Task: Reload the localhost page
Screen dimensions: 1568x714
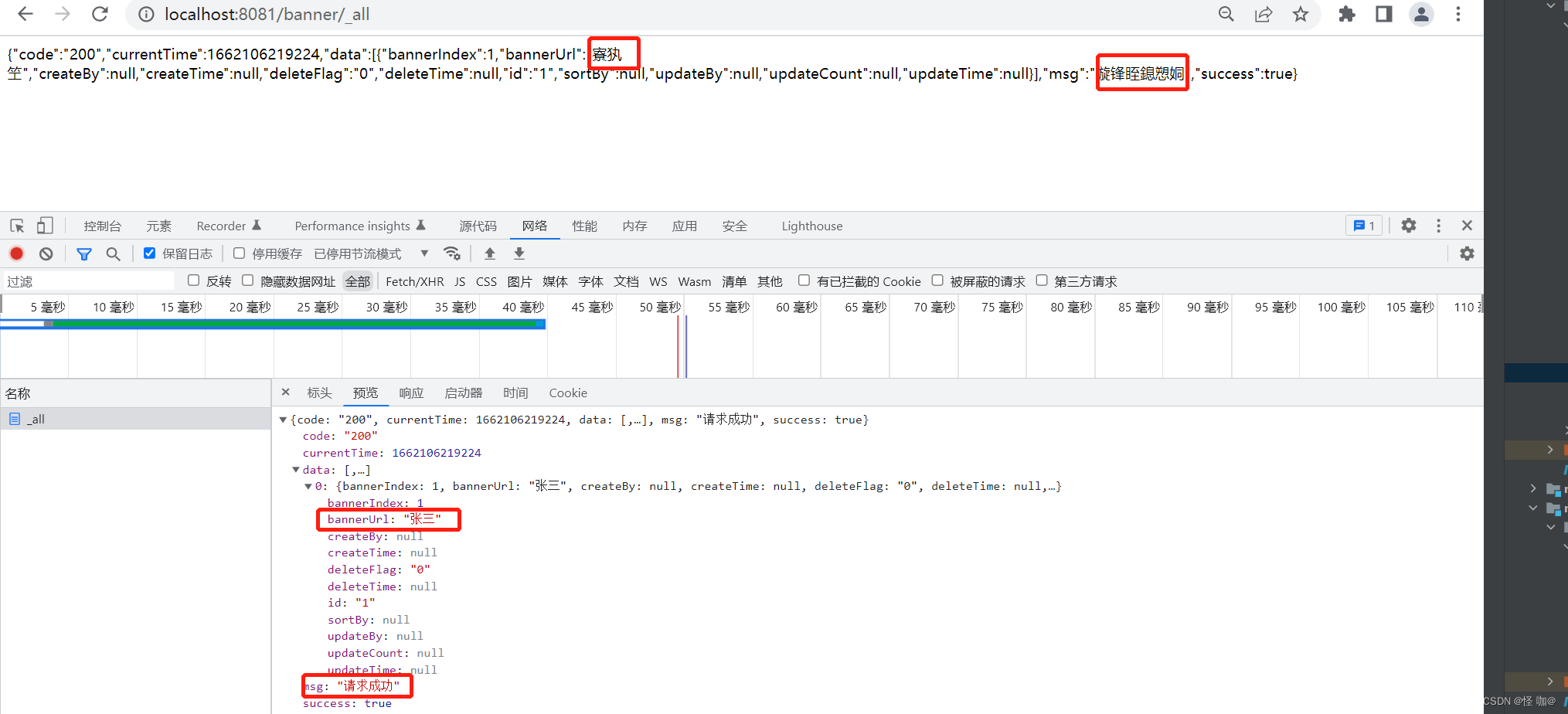Action: 100,14
